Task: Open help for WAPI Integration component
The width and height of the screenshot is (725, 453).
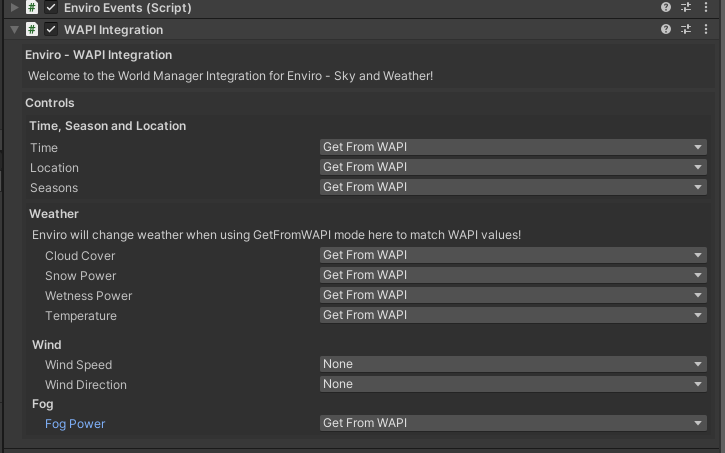Action: (x=666, y=29)
